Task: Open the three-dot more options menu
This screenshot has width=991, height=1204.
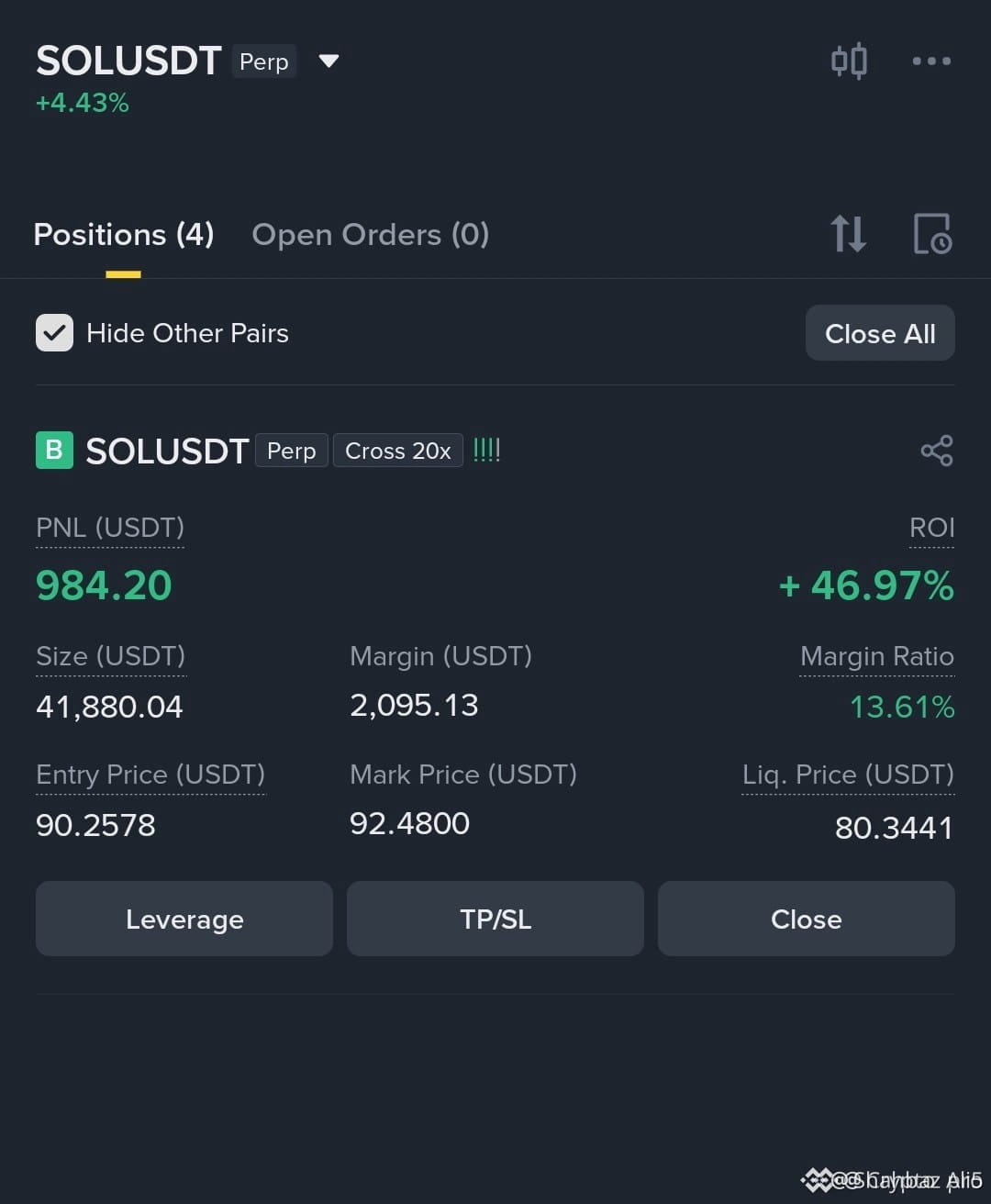Action: [931, 61]
